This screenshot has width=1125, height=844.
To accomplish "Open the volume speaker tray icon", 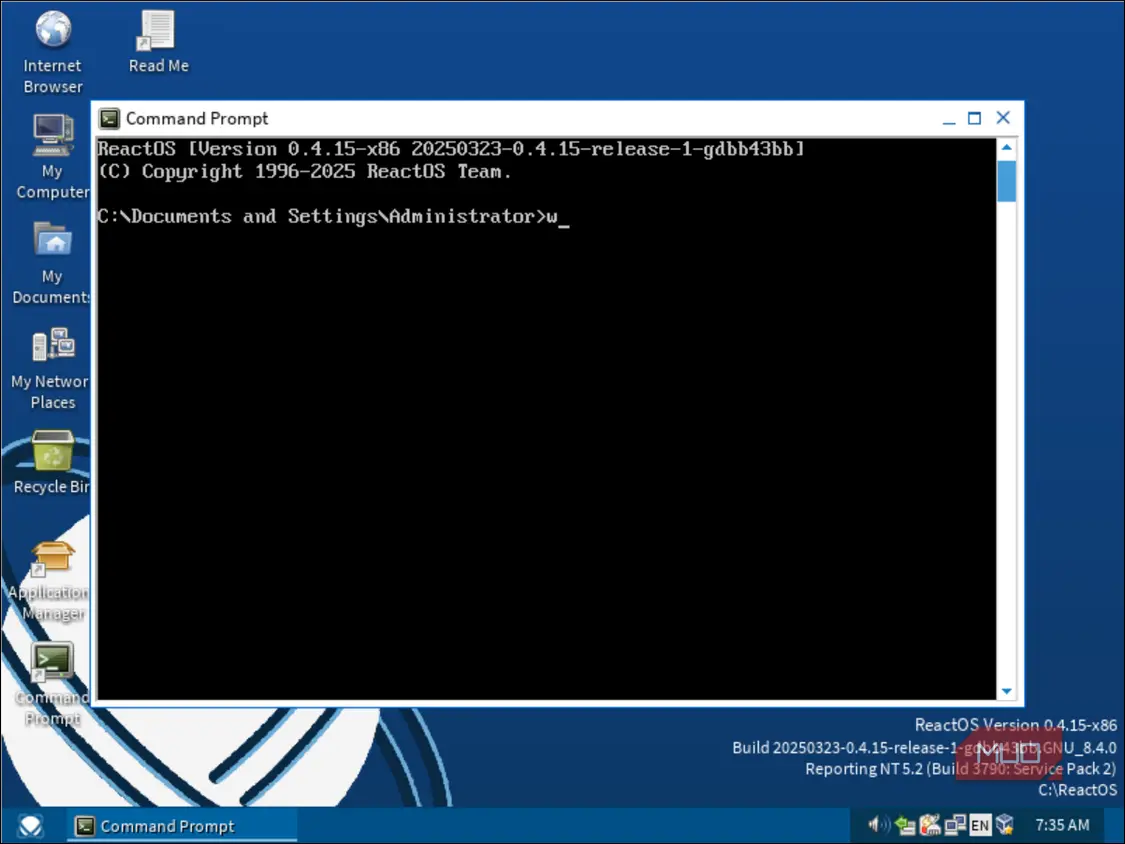I will pos(878,825).
